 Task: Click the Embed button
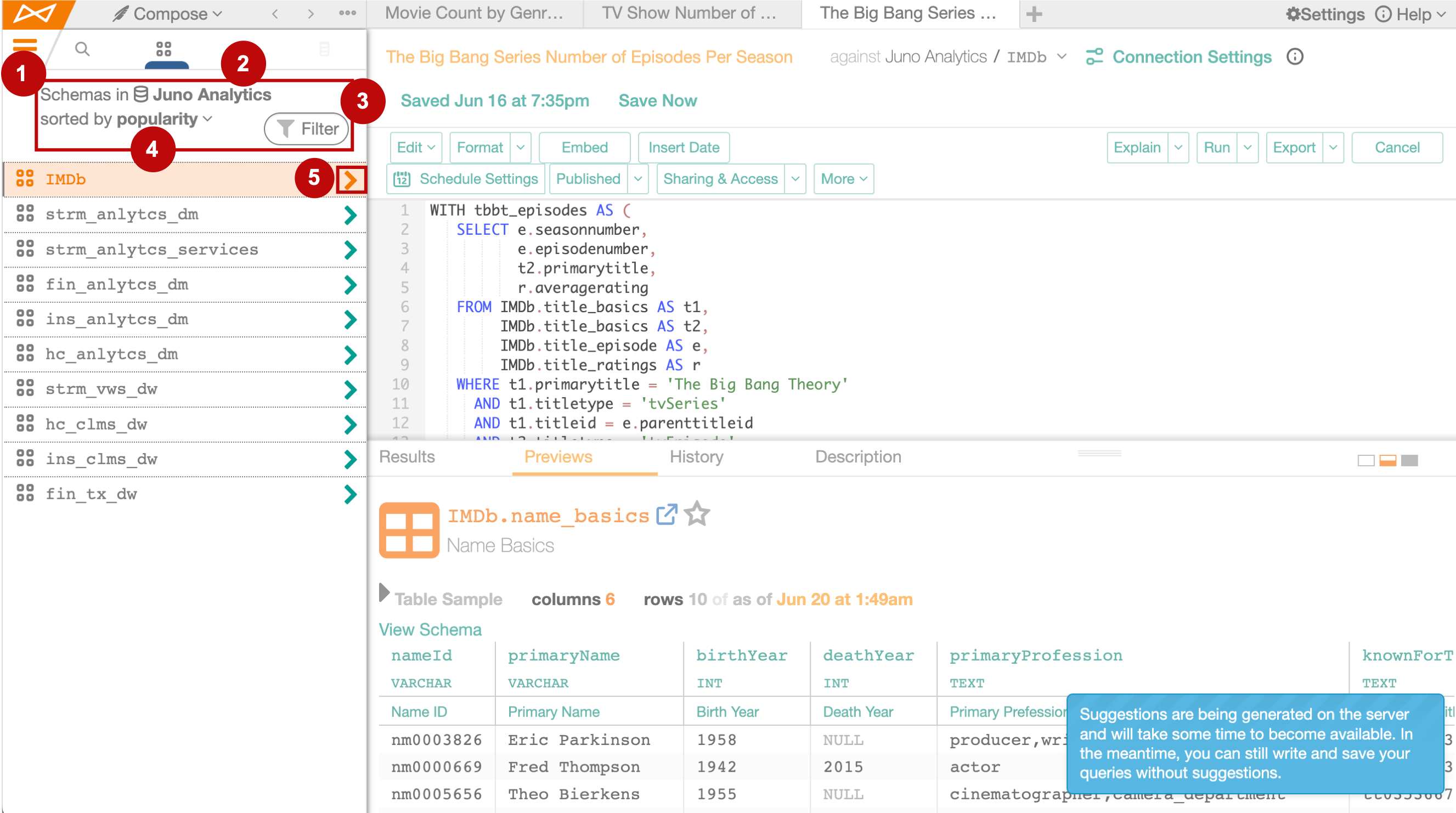(584, 148)
